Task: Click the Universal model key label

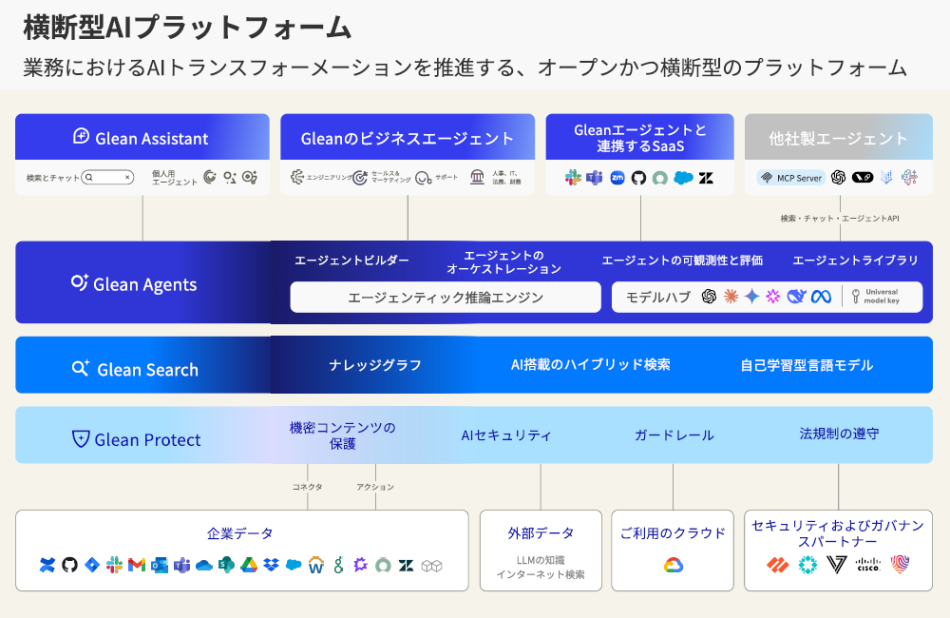Action: [x=883, y=296]
